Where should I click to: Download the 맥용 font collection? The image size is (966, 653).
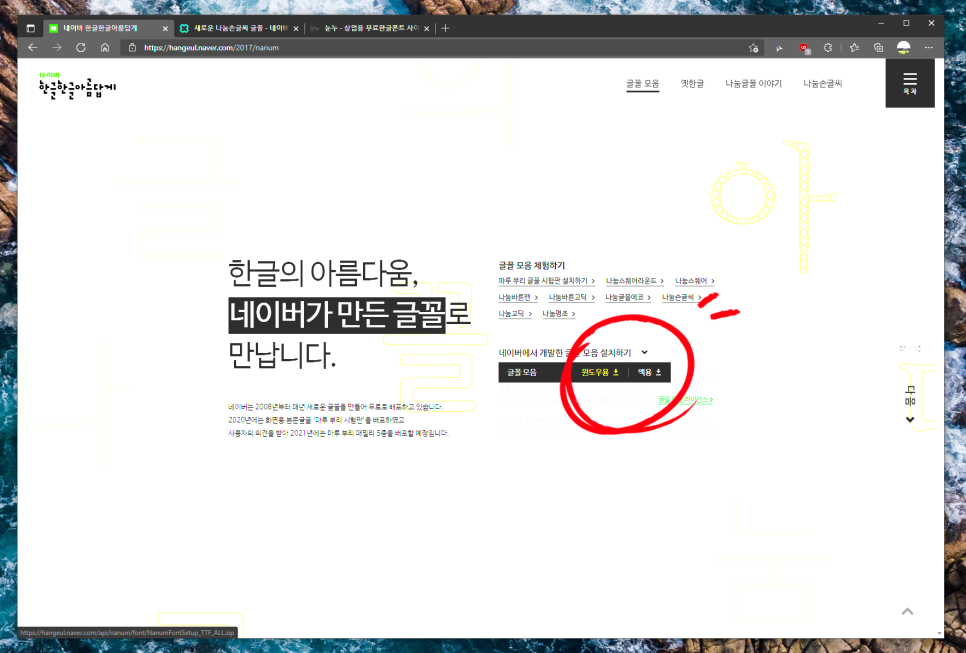click(649, 372)
